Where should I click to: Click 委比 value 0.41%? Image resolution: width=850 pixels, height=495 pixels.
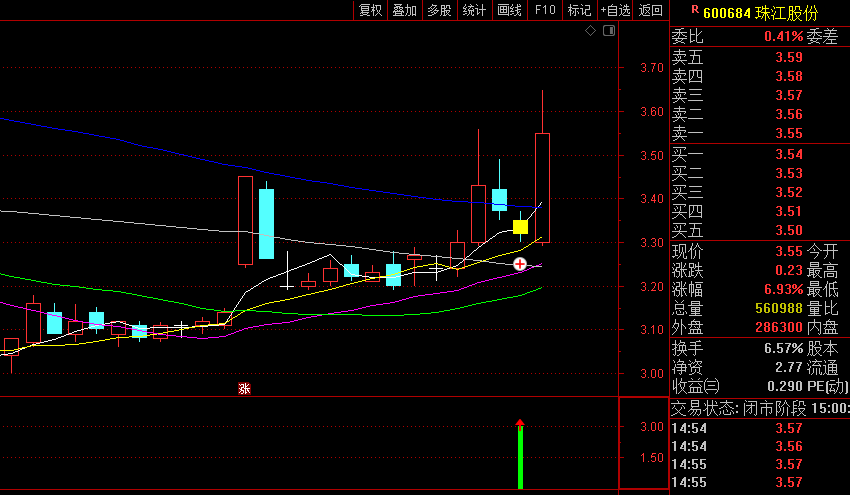(x=783, y=36)
